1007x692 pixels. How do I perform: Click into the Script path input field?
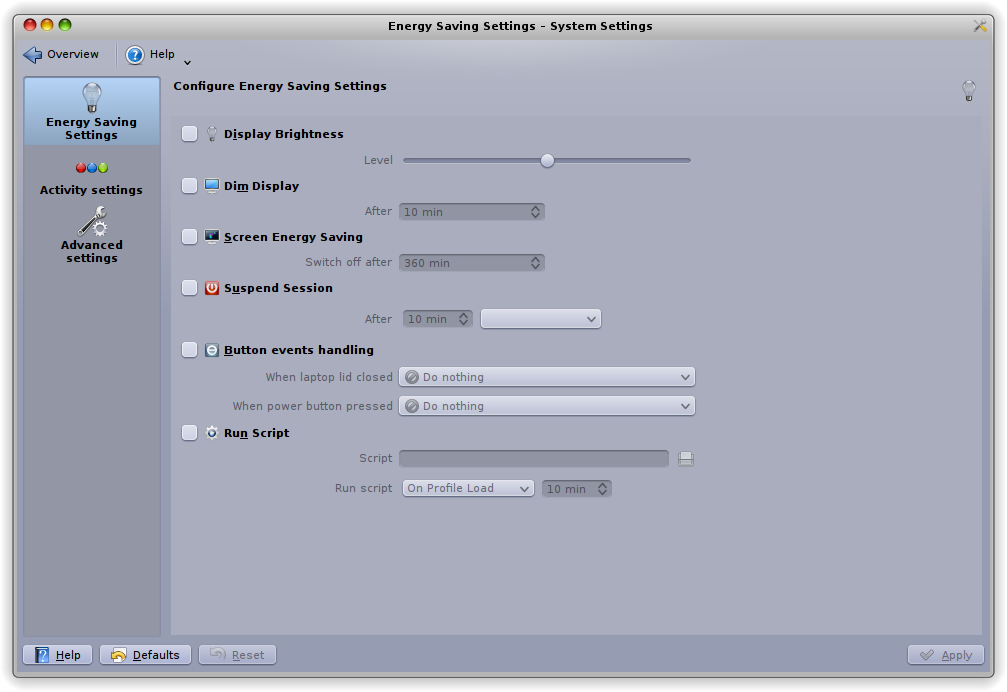click(533, 459)
